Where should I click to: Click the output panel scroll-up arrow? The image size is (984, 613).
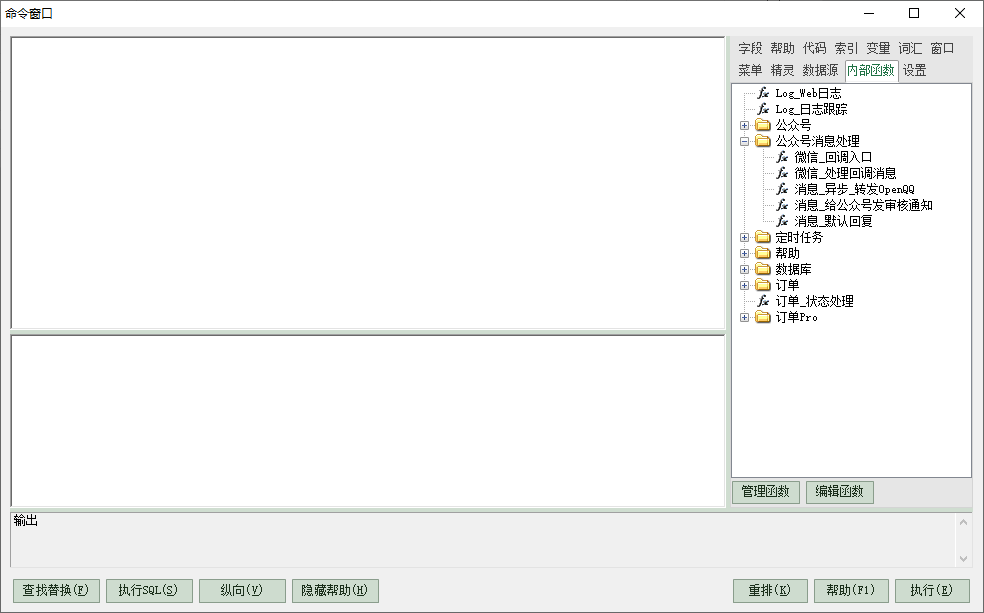963,522
